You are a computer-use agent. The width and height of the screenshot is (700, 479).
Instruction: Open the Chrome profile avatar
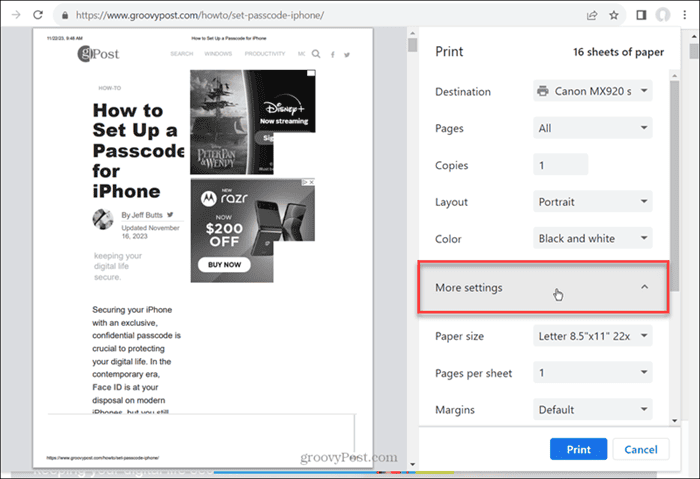coord(663,15)
